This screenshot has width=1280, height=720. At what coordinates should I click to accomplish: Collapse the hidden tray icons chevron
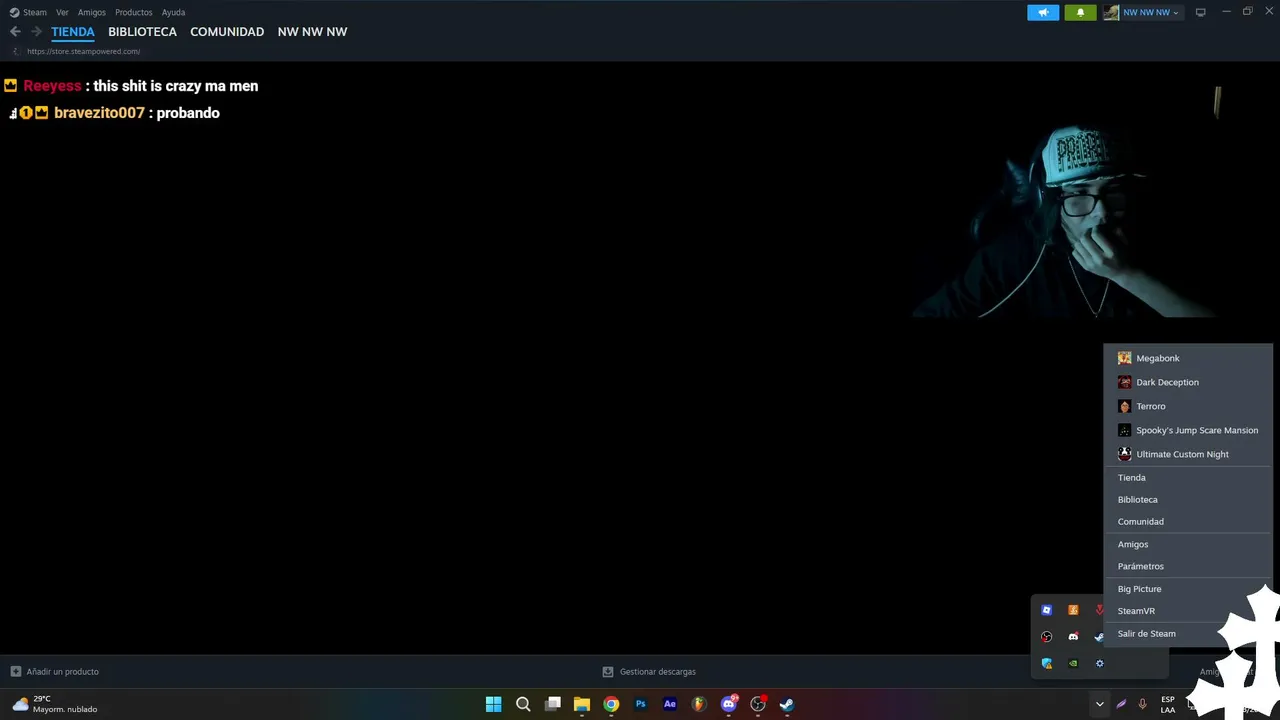pyautogui.click(x=1099, y=704)
